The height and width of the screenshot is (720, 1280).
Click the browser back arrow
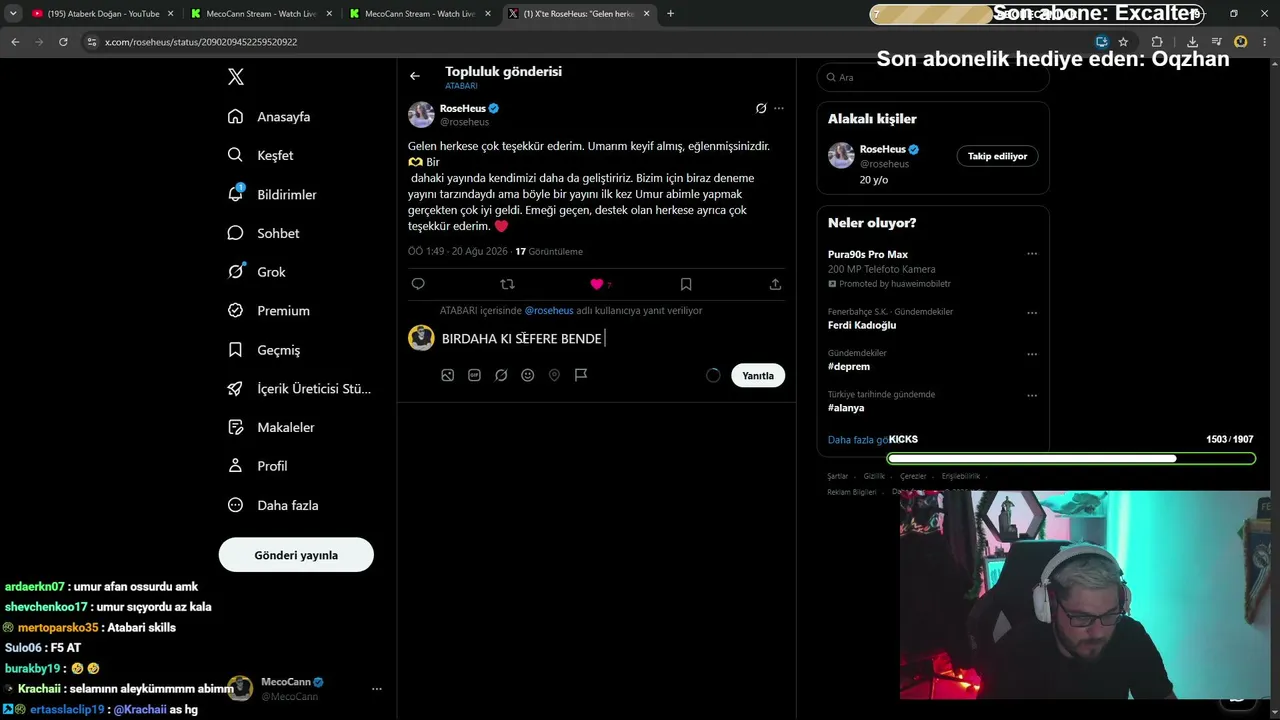pyautogui.click(x=15, y=42)
